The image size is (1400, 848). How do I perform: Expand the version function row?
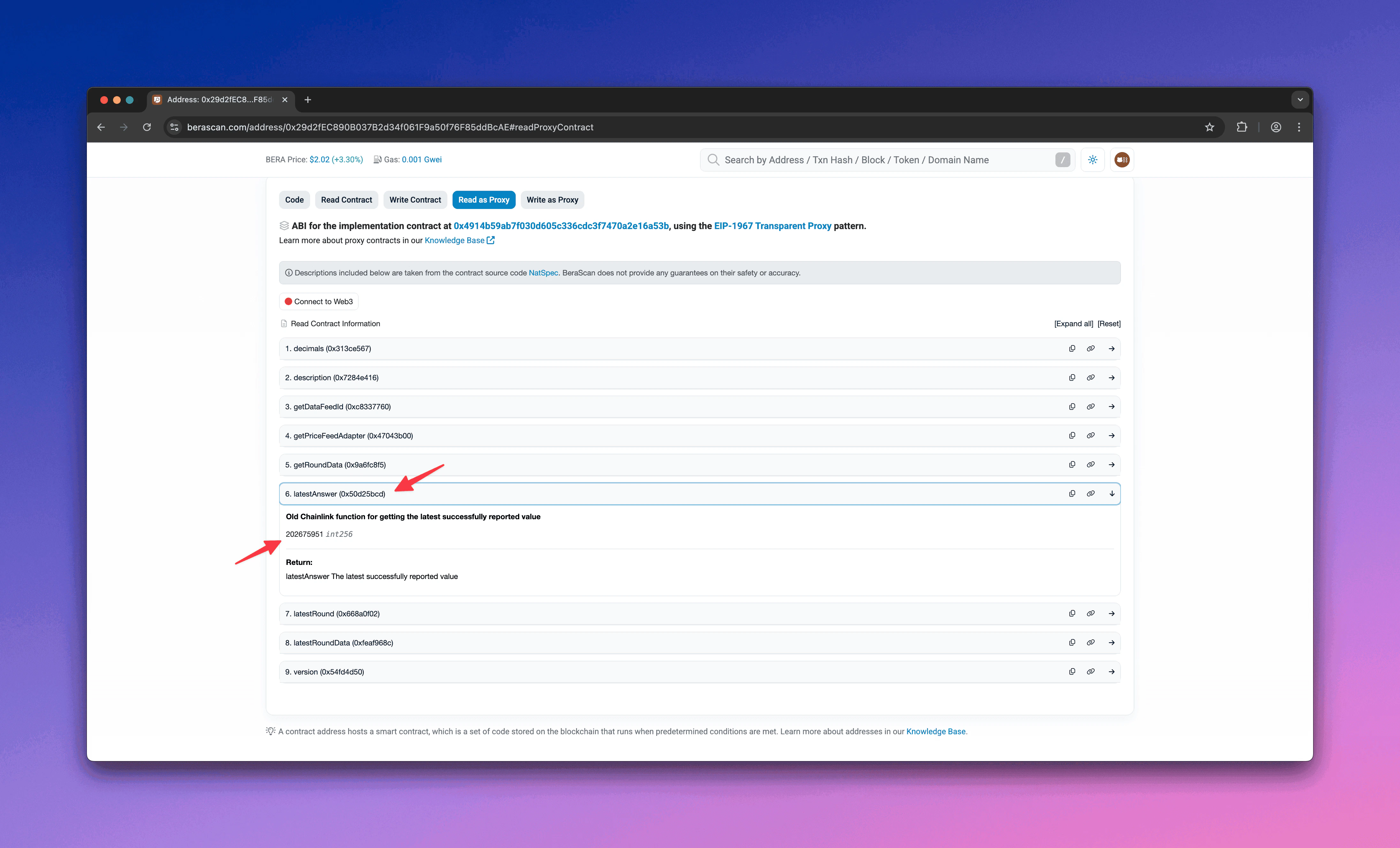[x=1111, y=671]
